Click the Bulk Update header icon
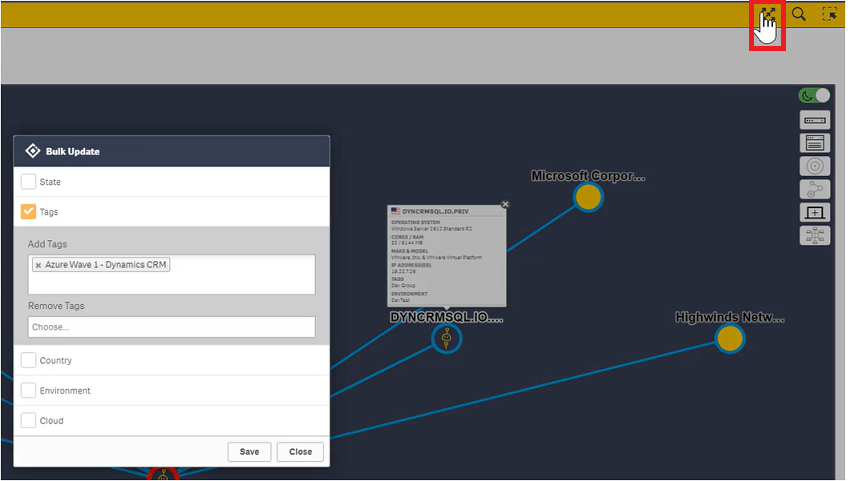This screenshot has height=481, width=850. tap(33, 151)
